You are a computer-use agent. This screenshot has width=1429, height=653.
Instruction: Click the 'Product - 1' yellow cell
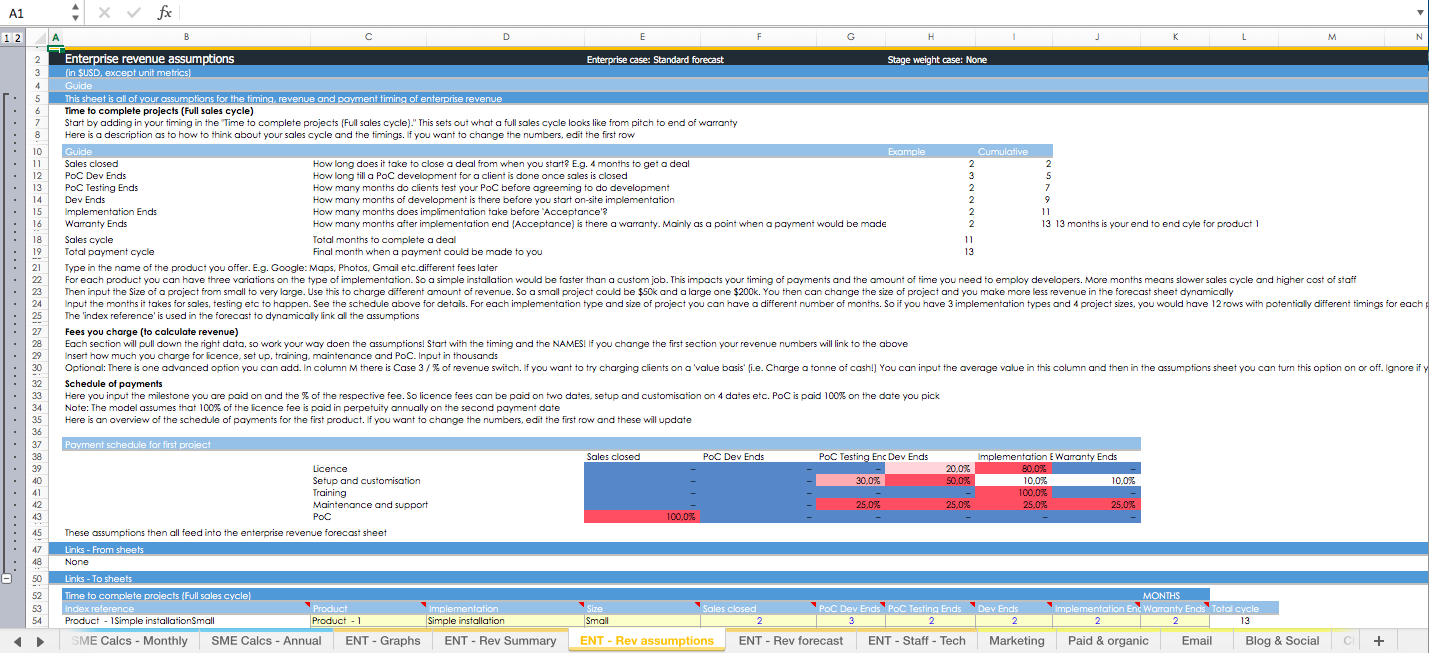pos(368,620)
